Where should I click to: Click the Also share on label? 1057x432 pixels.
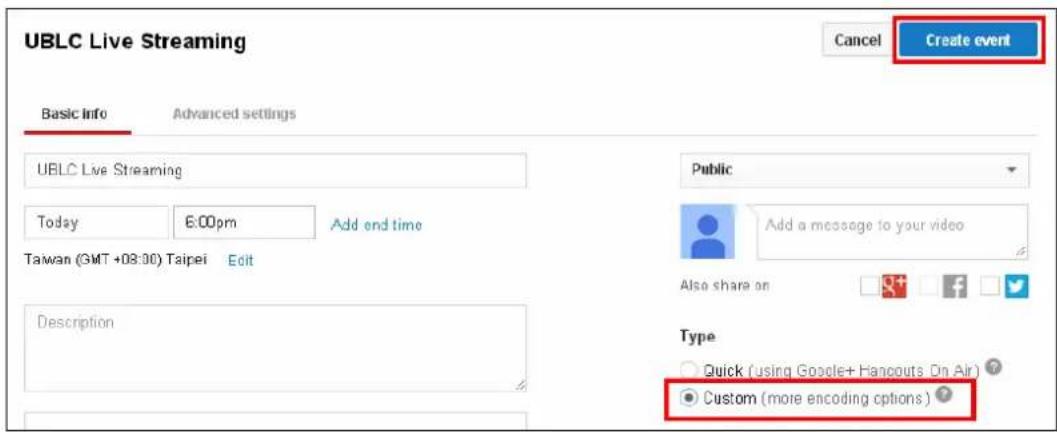[x=725, y=286]
